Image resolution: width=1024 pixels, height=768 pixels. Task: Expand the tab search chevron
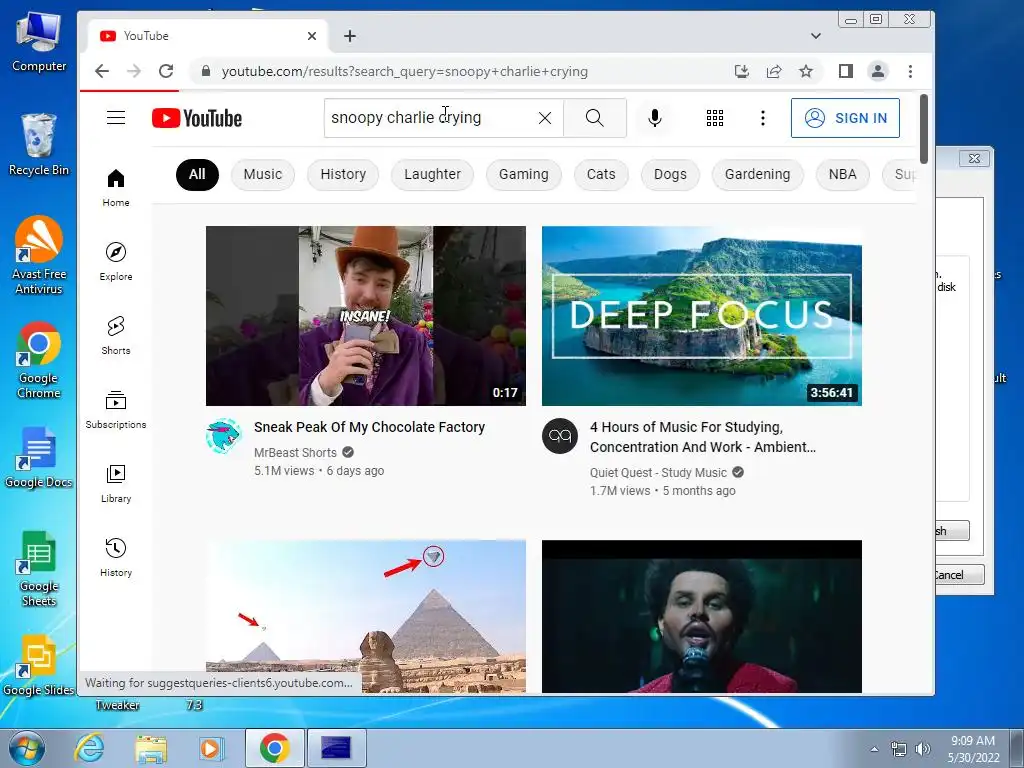816,36
